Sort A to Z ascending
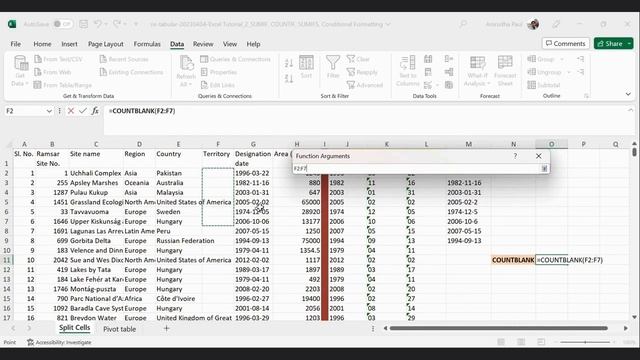Viewport: 640px width, 360px height. pos(289,63)
